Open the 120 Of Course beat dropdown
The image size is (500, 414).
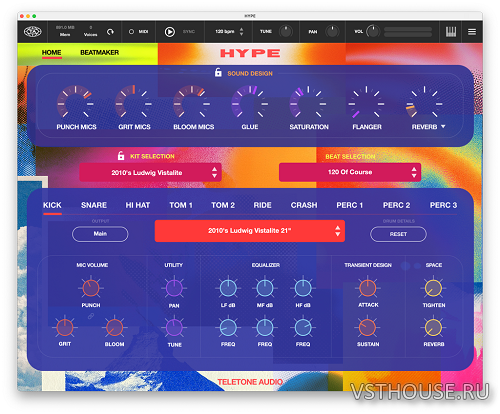click(350, 172)
